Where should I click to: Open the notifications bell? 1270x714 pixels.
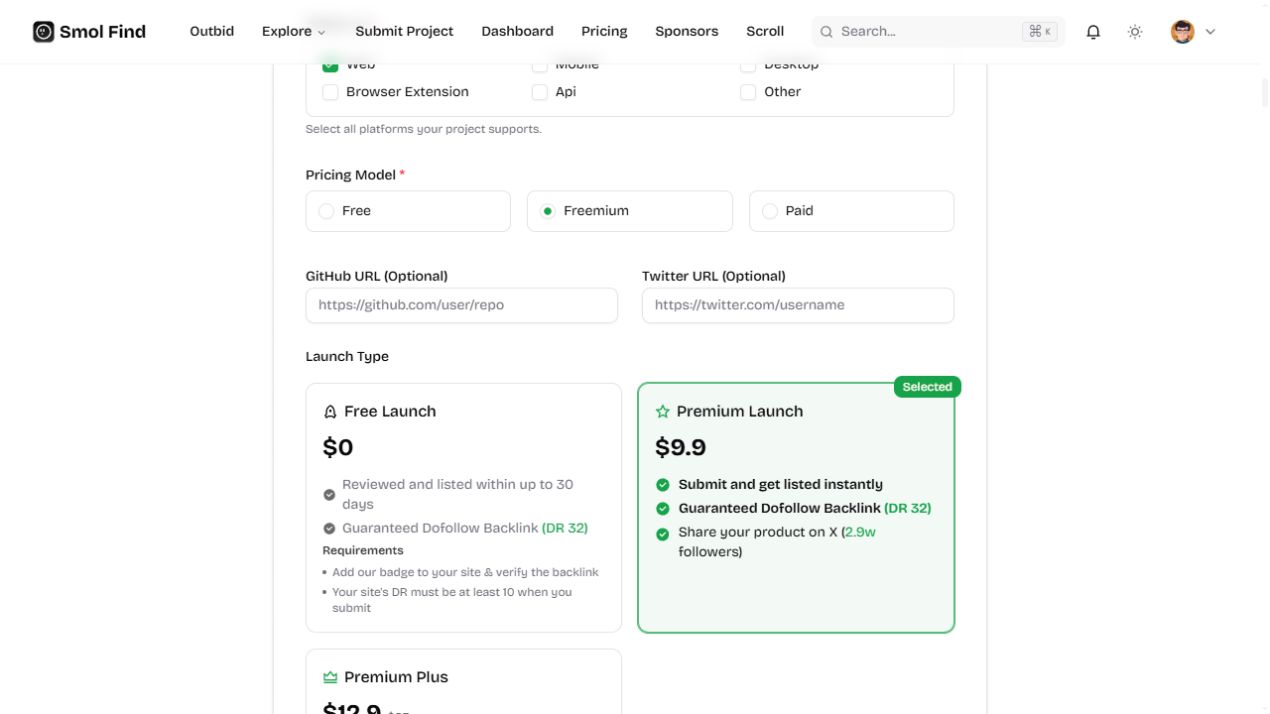(x=1093, y=32)
